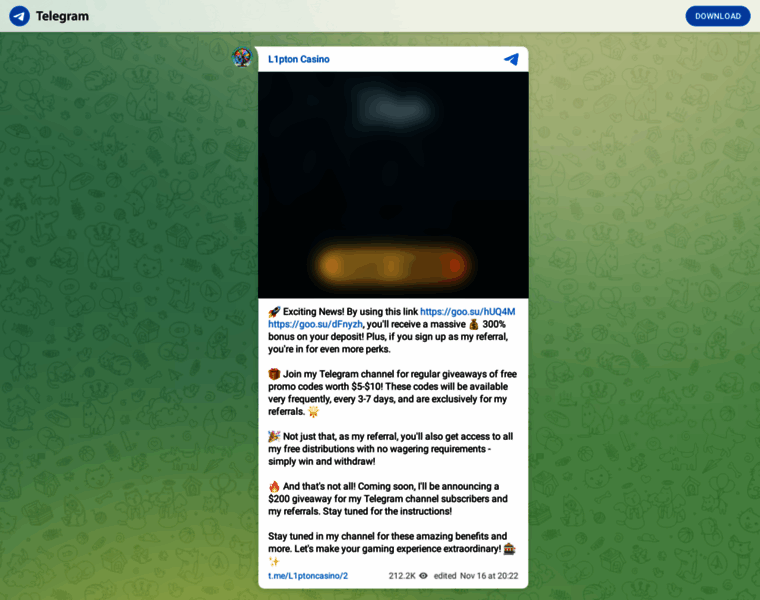
Task: Click the 'edited Nov 16 at 20:22' timestamp
Action: tap(475, 576)
